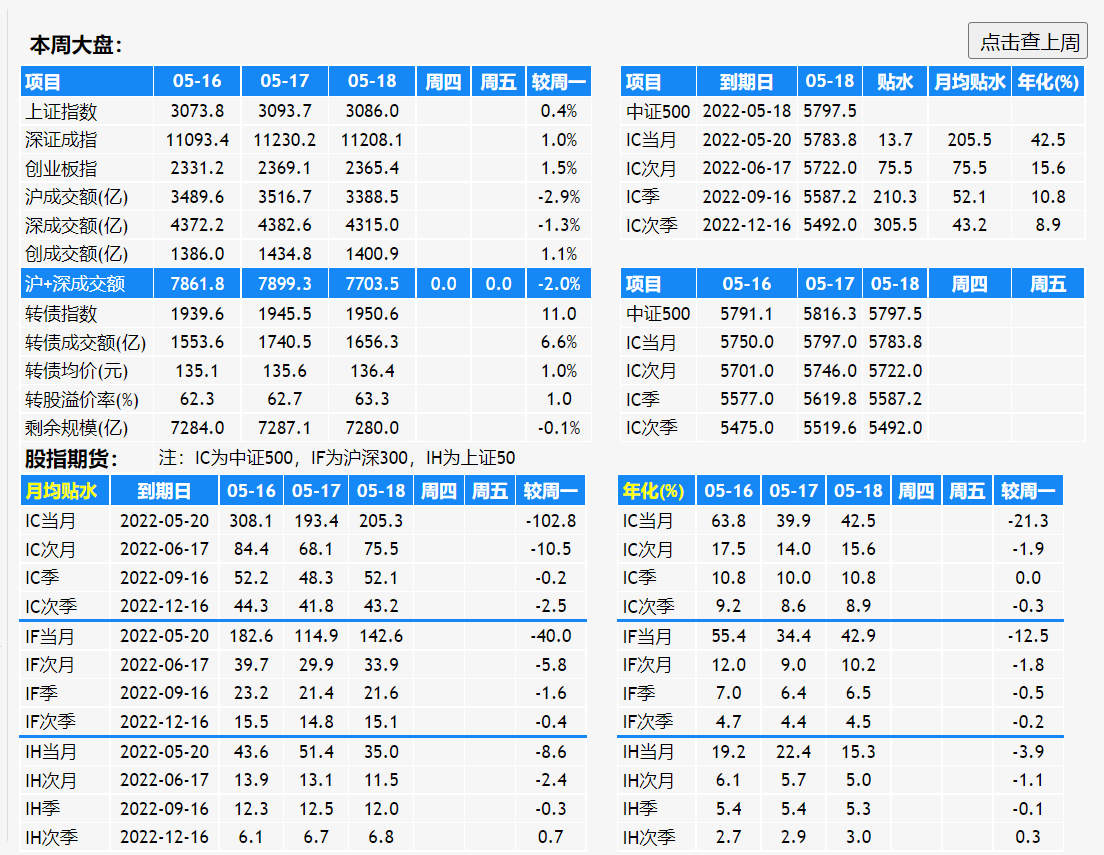Click the 5619.8 value for IC季
The height and width of the screenshot is (855, 1104).
point(830,399)
